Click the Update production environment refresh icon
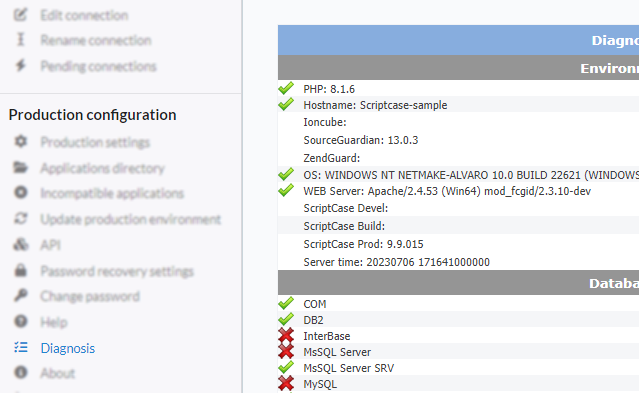This screenshot has width=639, height=393. (20, 219)
